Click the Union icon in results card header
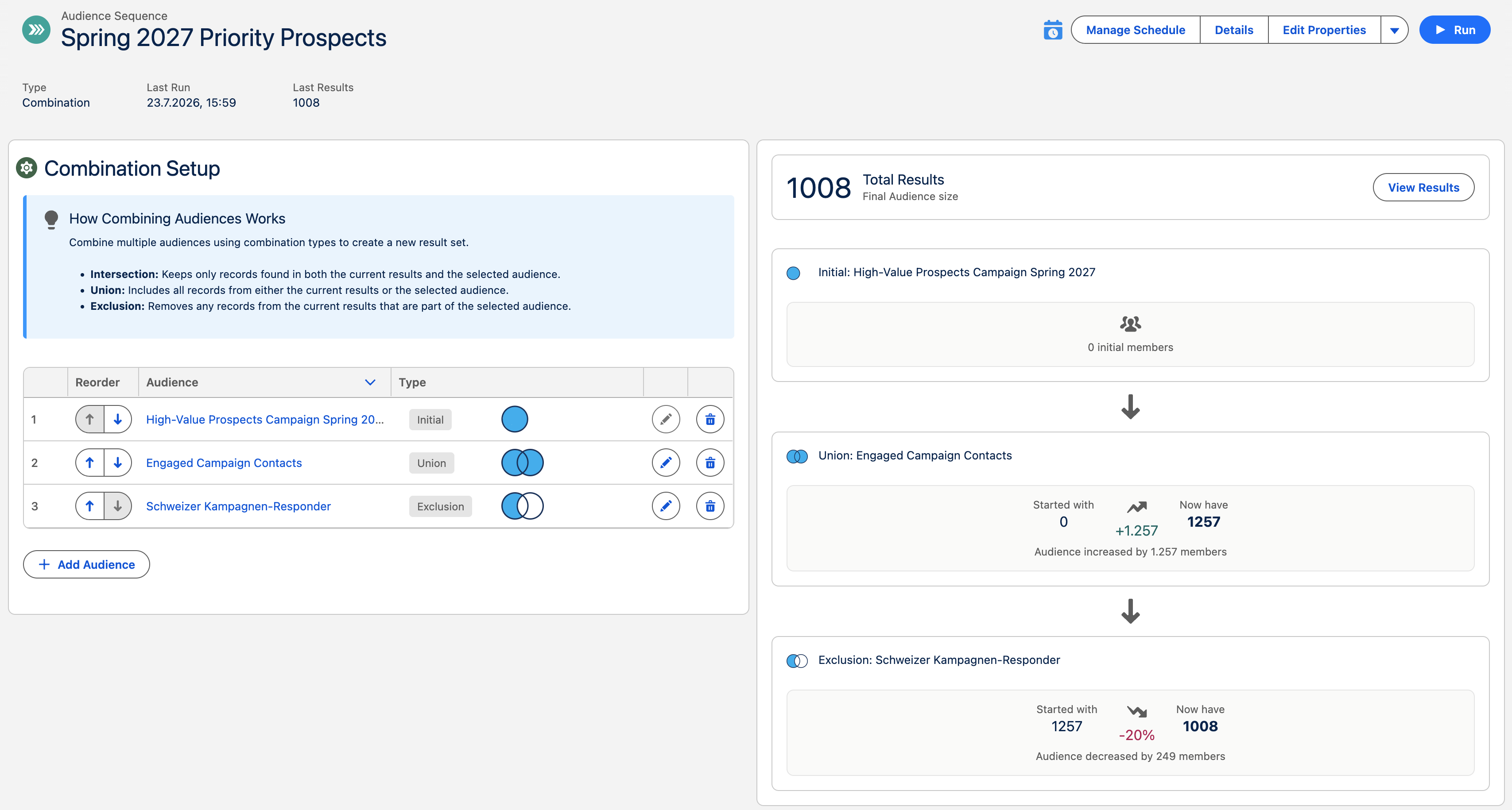 (797, 456)
